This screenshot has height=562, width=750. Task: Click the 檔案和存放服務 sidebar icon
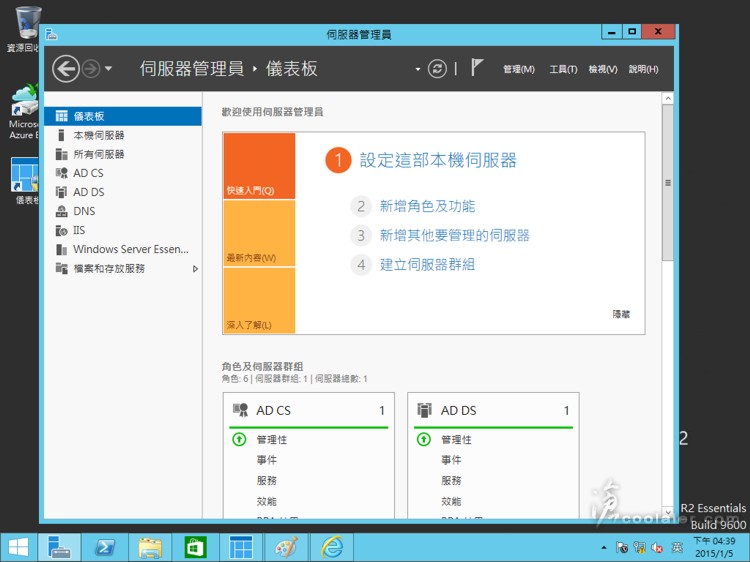[x=61, y=268]
